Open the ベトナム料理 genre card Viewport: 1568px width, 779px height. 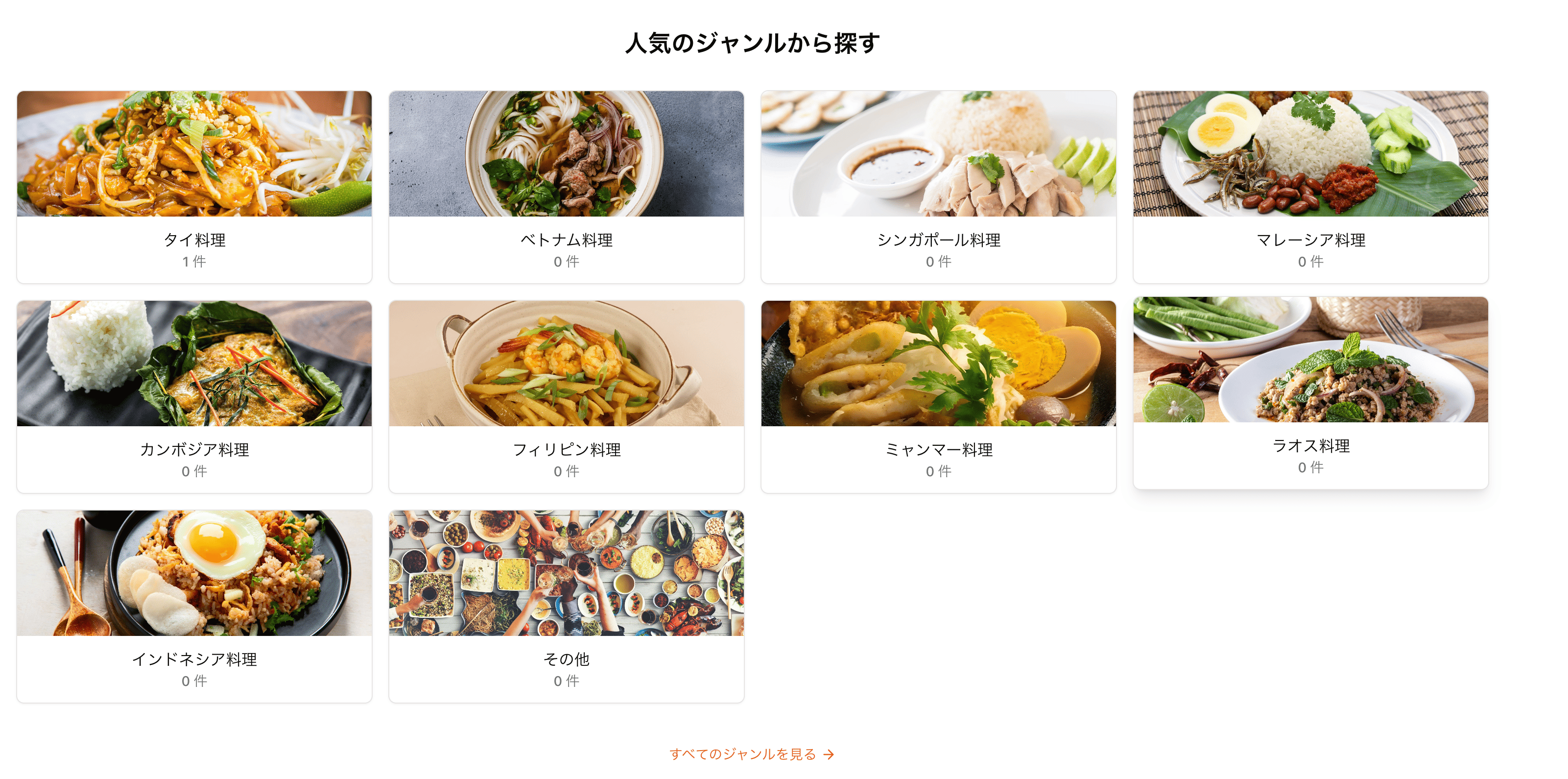coord(566,187)
